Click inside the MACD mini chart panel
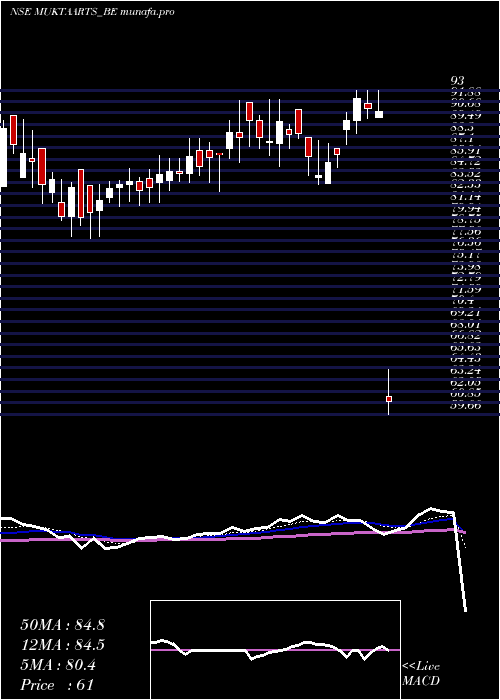Screen dimensions: 500x700 [275, 650]
